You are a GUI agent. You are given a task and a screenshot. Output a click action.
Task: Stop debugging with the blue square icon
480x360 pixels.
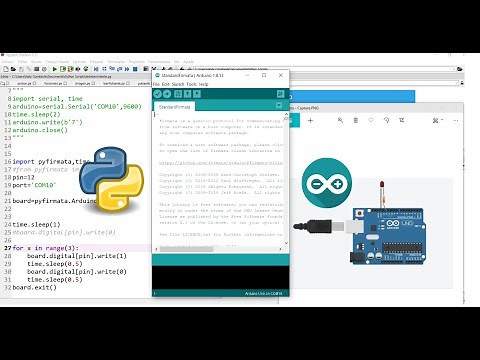135,69
